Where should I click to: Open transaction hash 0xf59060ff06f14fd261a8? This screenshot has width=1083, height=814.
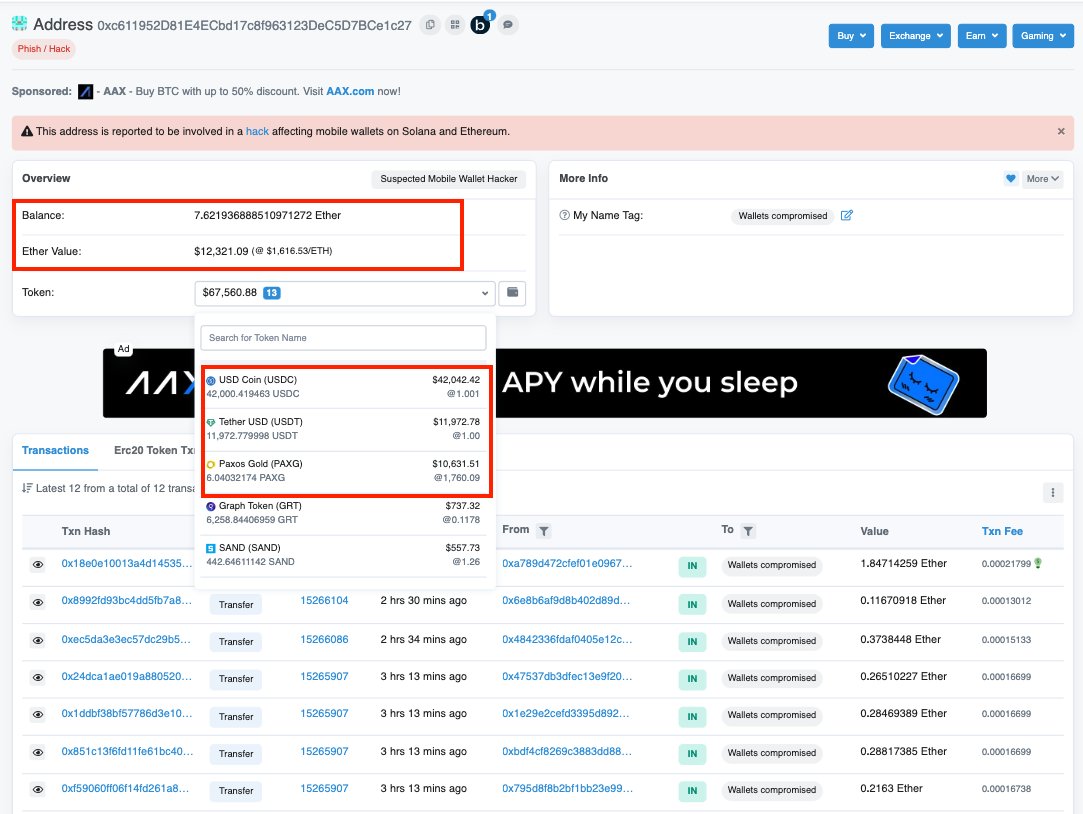click(125, 788)
